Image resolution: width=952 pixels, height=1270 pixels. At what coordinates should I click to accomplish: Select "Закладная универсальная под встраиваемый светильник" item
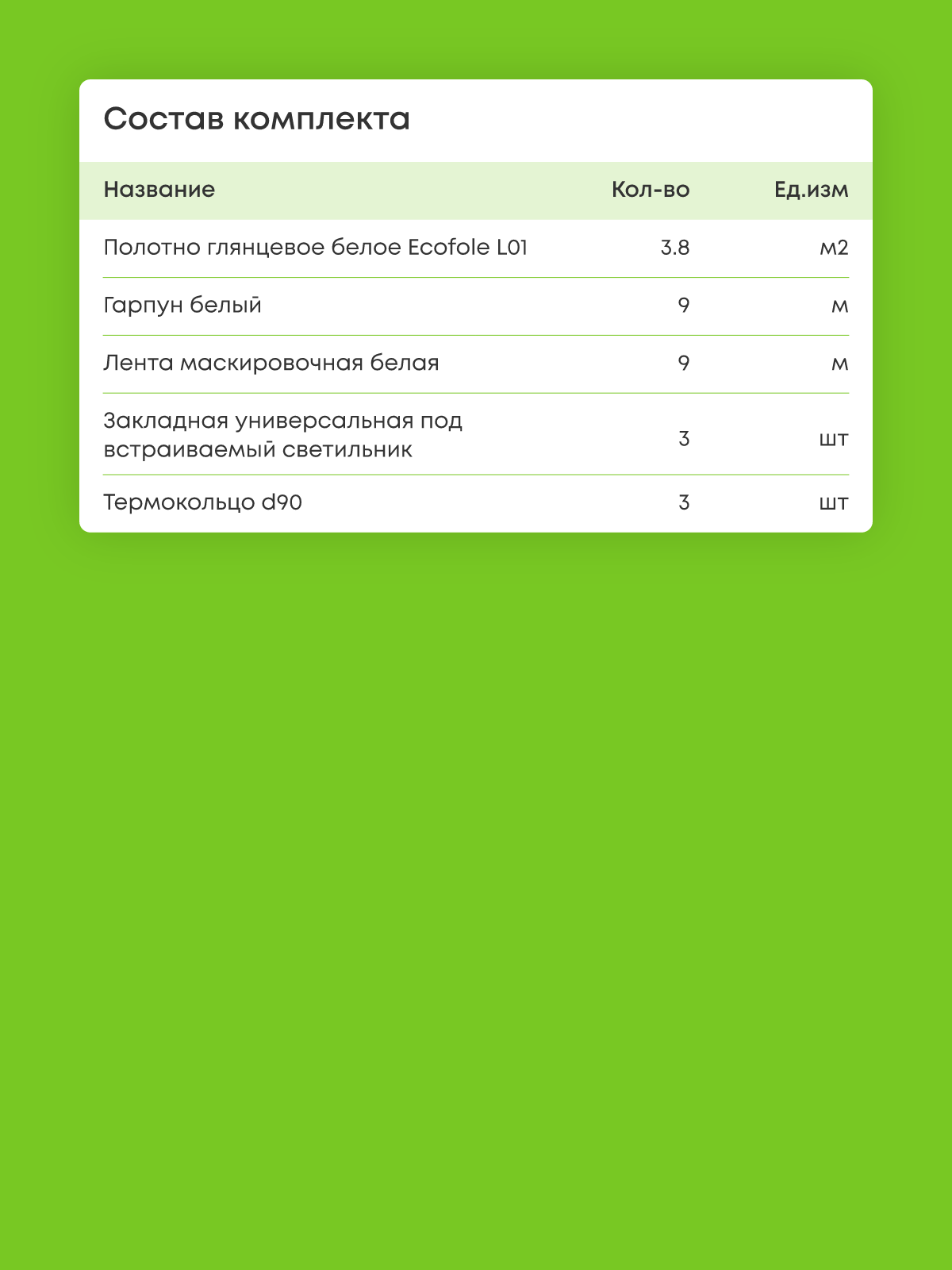tap(282, 435)
